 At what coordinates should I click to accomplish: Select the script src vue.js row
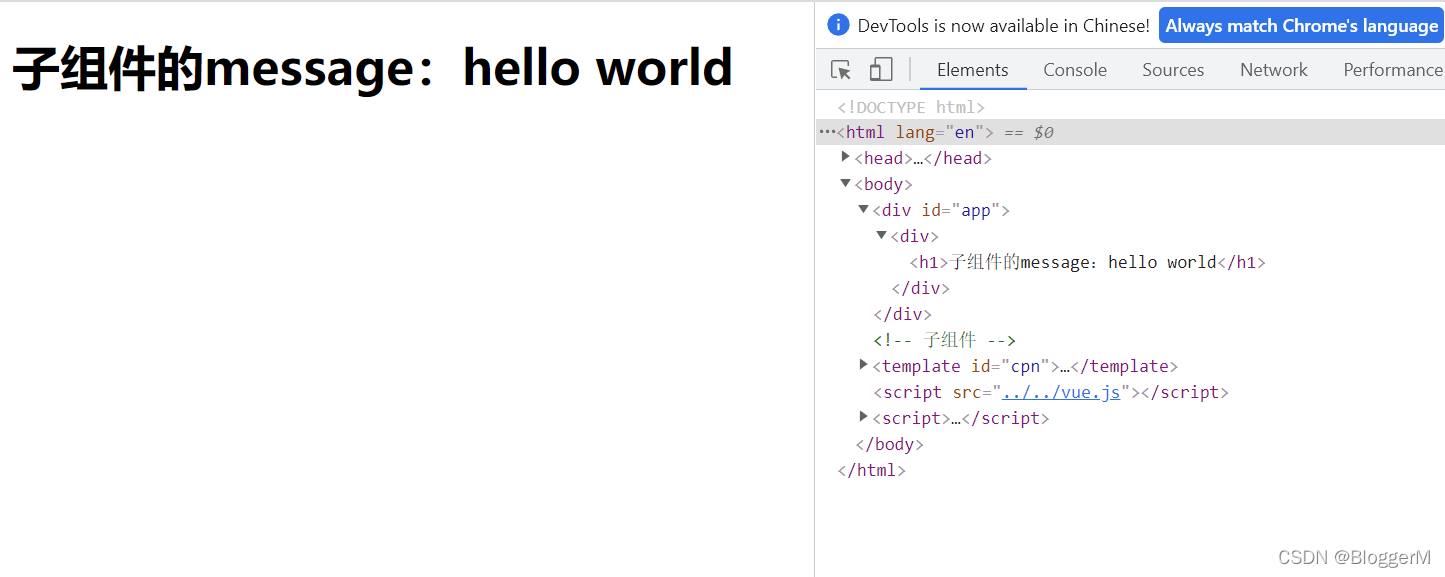tap(1051, 392)
